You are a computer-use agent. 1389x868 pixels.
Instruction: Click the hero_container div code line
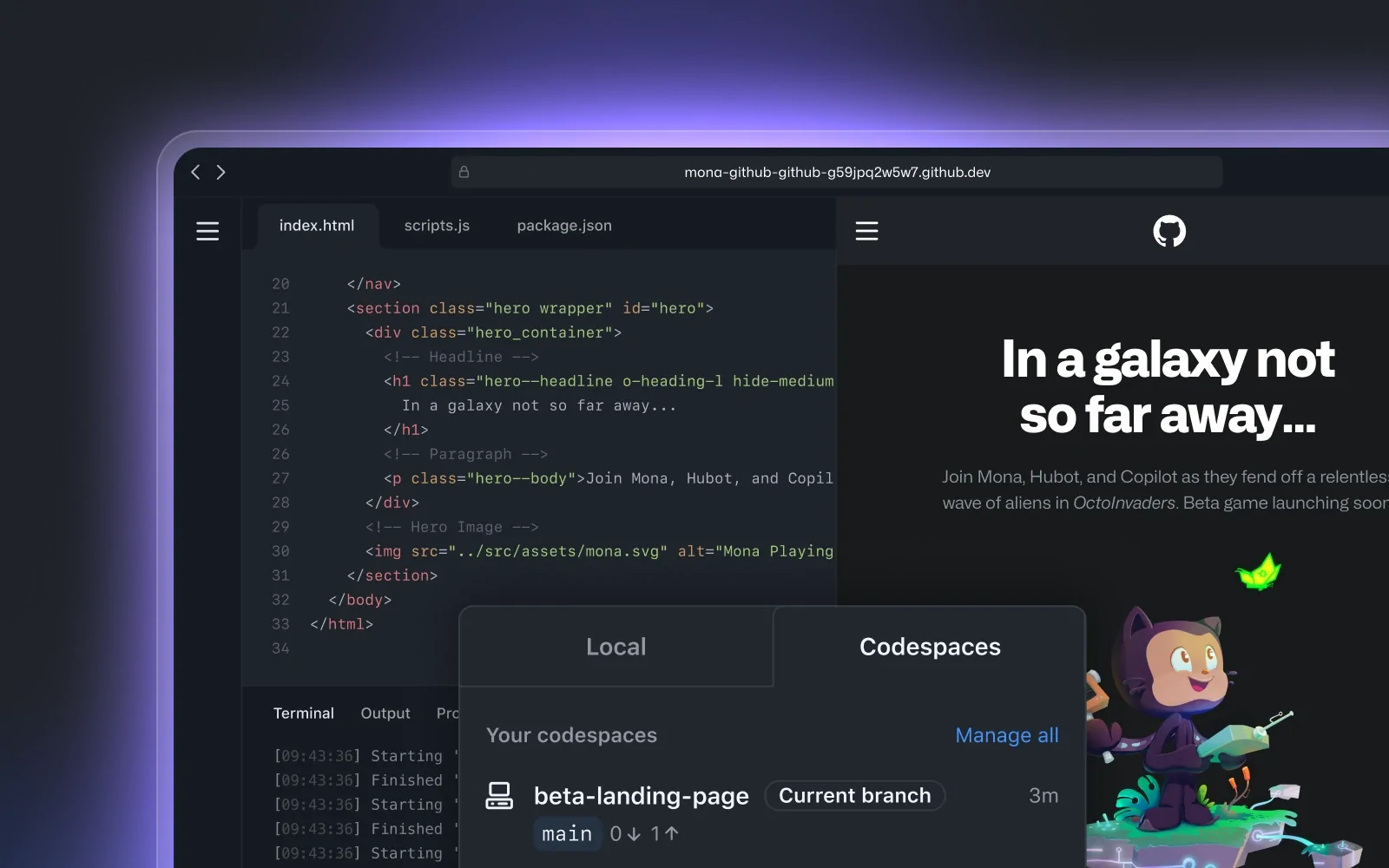click(493, 332)
